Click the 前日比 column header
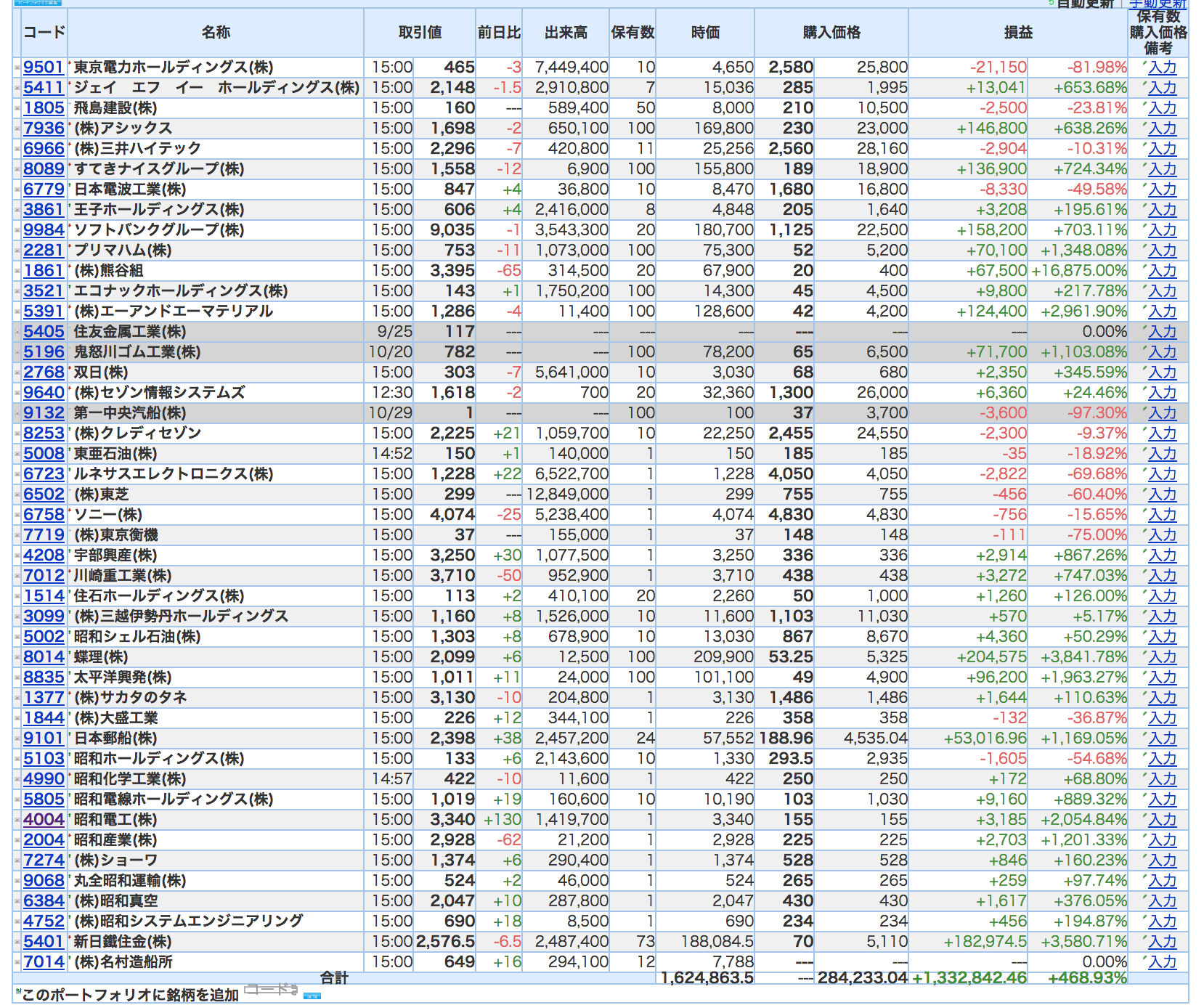The height and width of the screenshot is (1005, 1204). click(x=499, y=33)
